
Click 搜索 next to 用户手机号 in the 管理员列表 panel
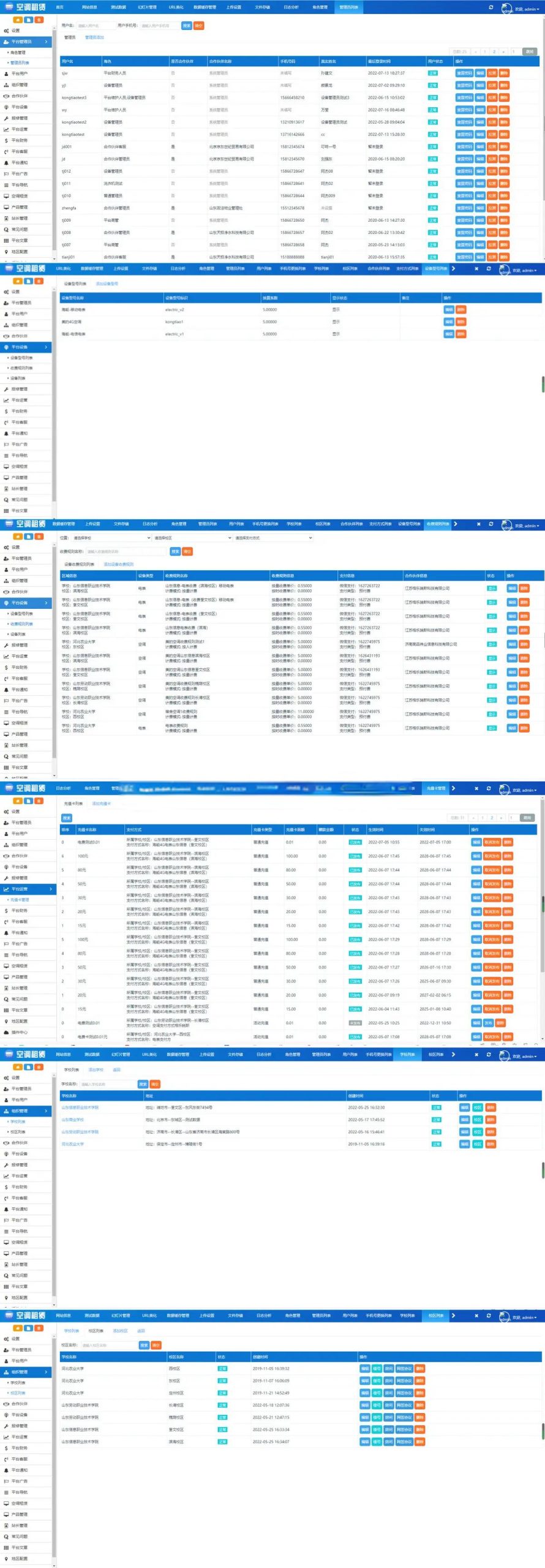tap(187, 26)
